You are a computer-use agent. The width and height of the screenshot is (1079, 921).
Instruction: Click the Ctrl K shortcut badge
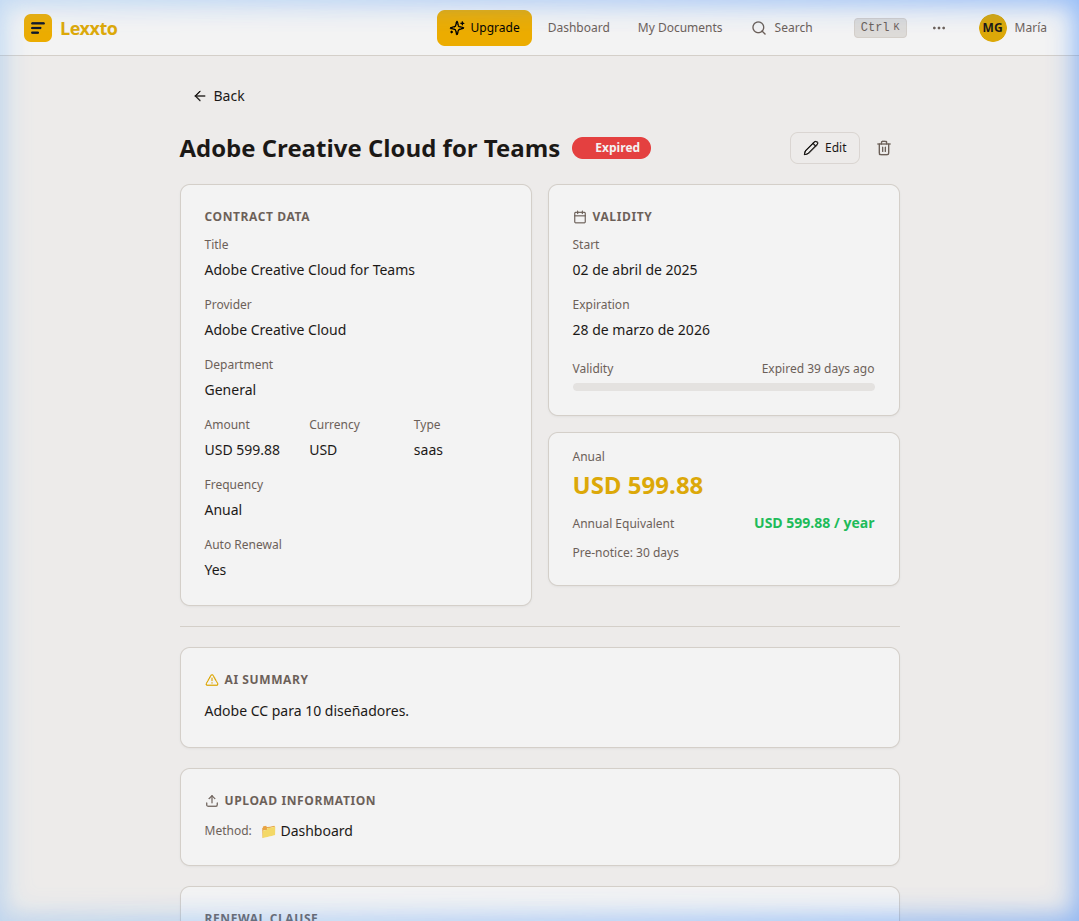pos(880,28)
